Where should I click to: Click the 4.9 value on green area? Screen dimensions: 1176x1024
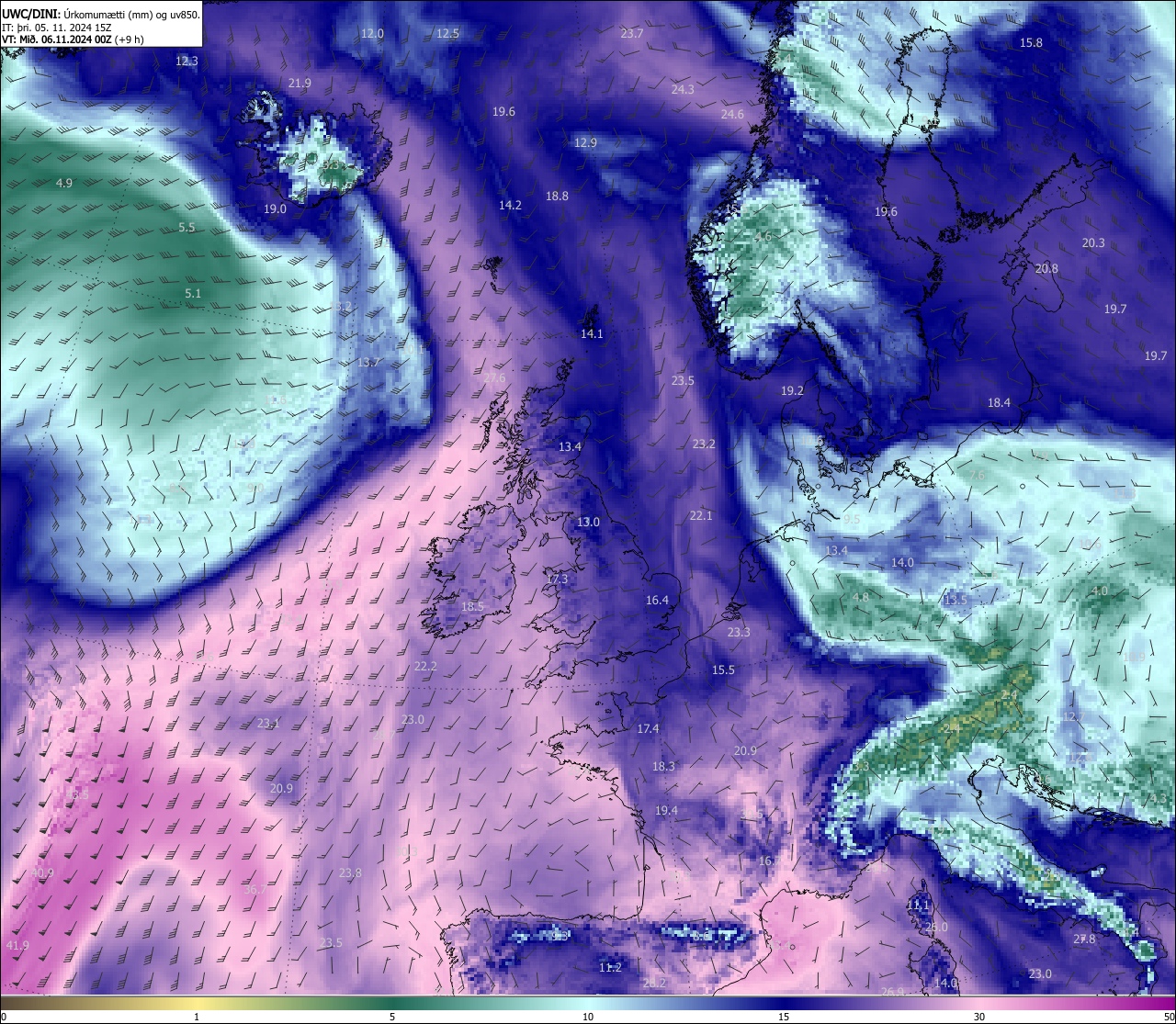click(64, 183)
